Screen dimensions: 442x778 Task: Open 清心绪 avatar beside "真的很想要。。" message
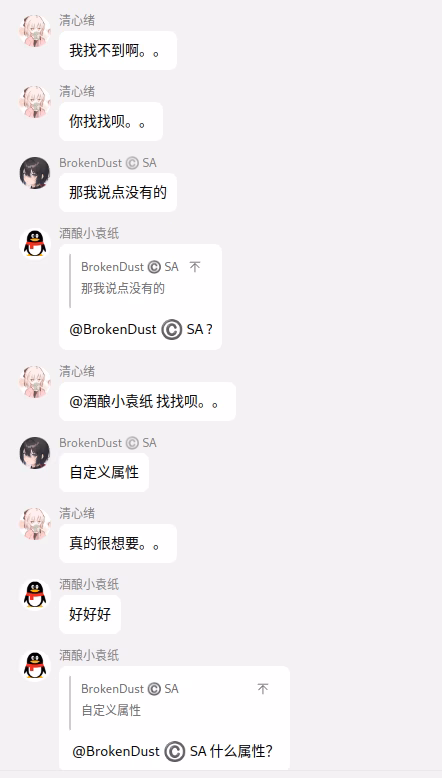coord(35,523)
